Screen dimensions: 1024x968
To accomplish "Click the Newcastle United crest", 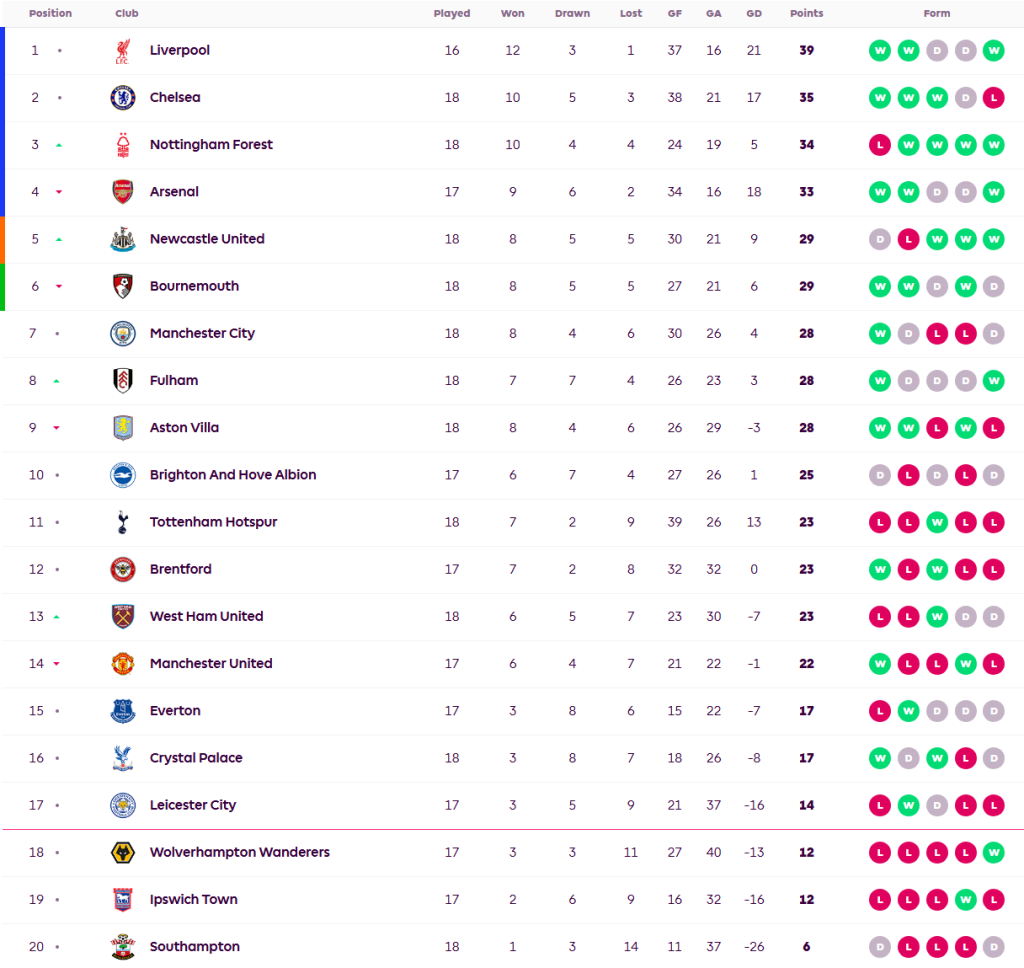I will [x=122, y=240].
